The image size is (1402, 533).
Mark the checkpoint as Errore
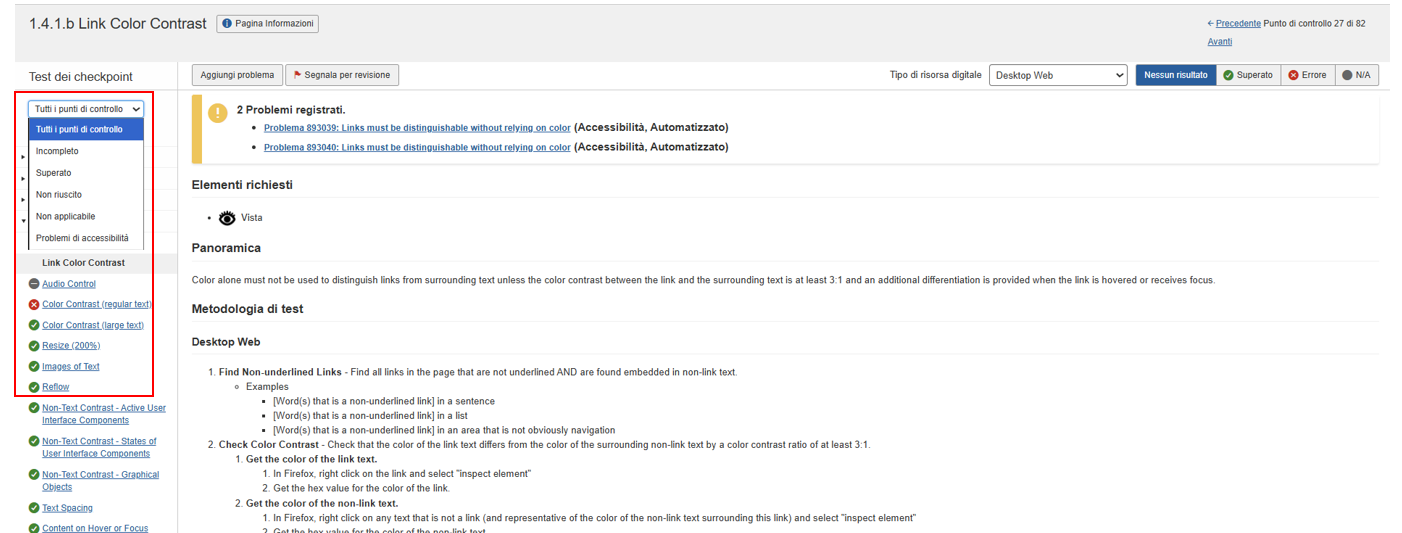[1307, 75]
